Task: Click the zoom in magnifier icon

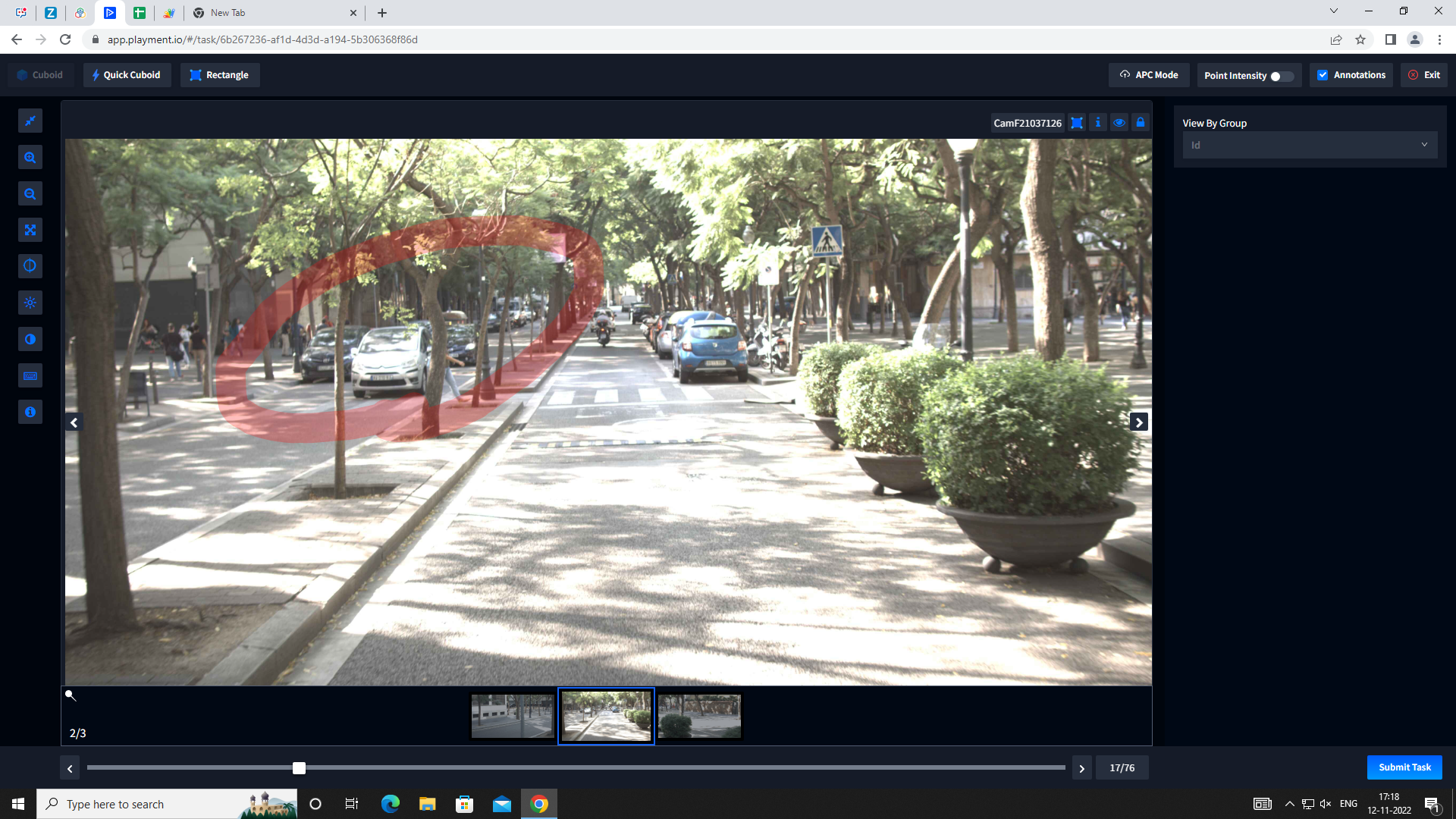Action: (x=30, y=158)
